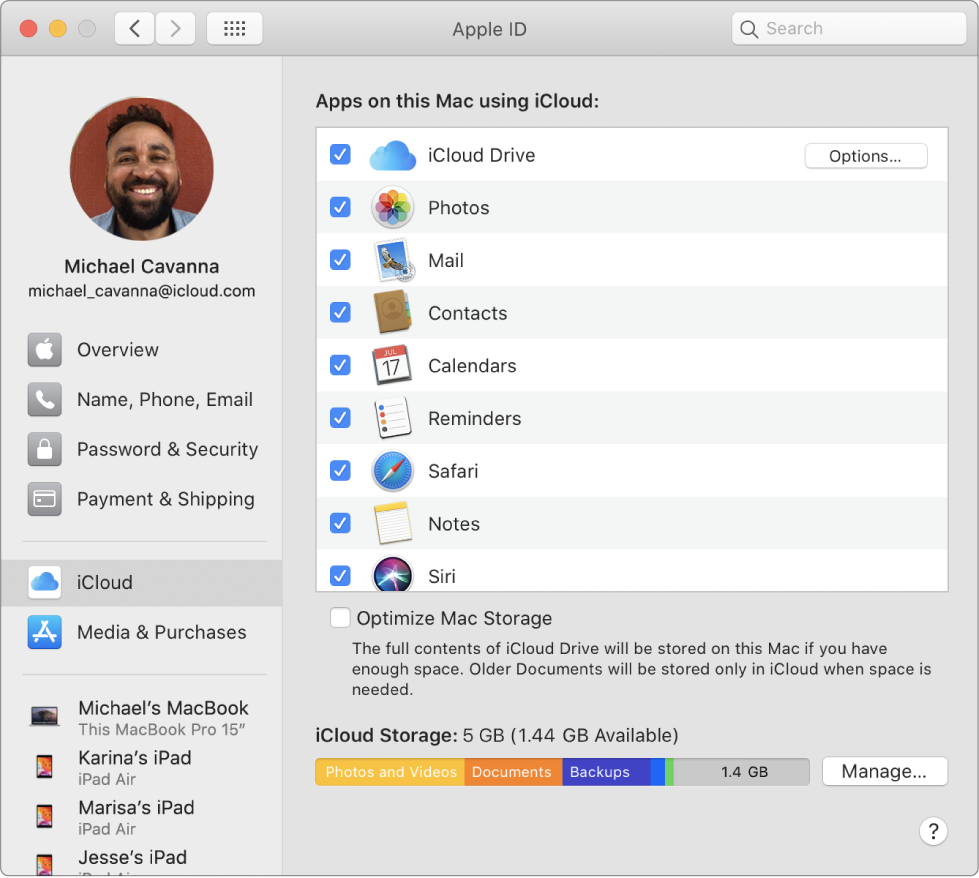Toggle the Notes sync checkbox
The width and height of the screenshot is (979, 878).
pyautogui.click(x=340, y=523)
